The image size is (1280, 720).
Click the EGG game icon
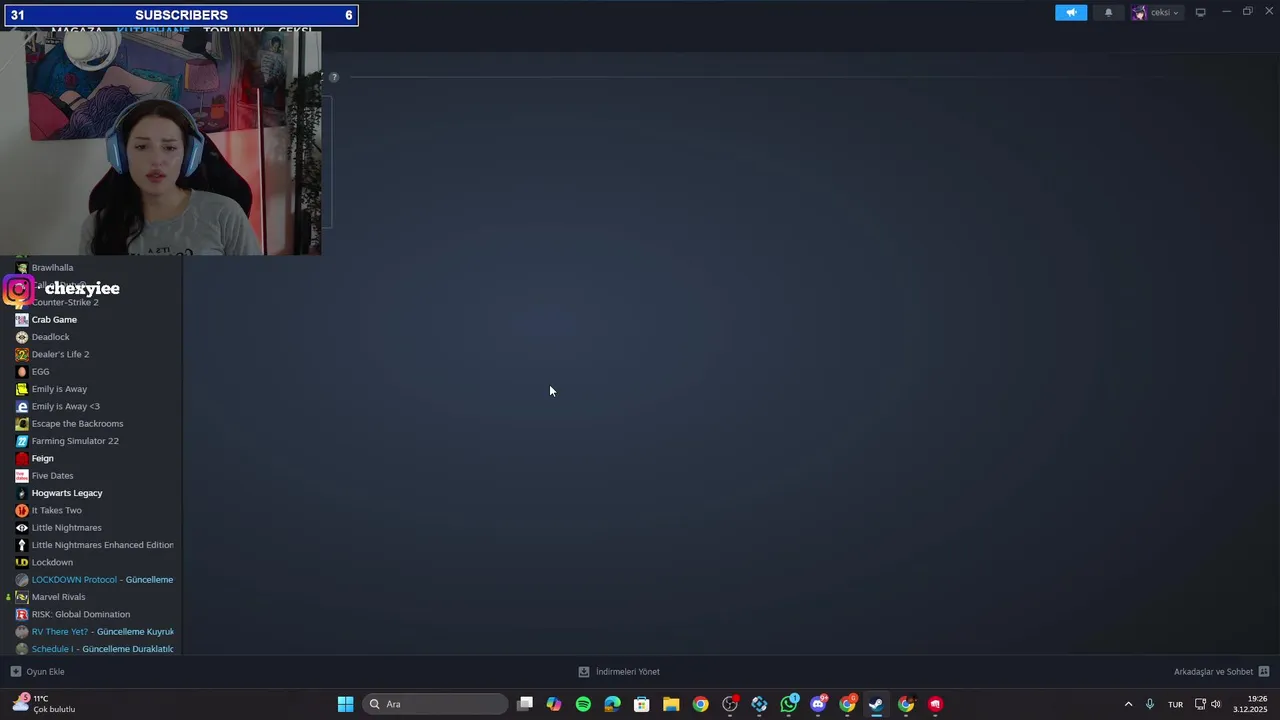22,372
